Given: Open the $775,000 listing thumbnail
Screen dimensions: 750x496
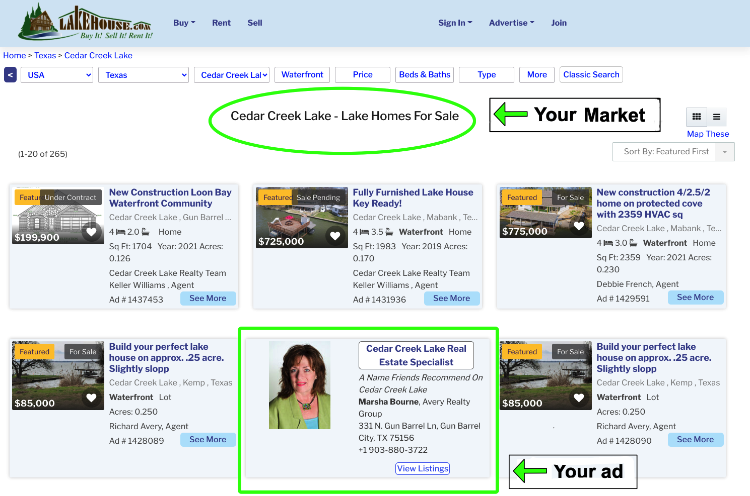Looking at the screenshot, I should coord(545,213).
